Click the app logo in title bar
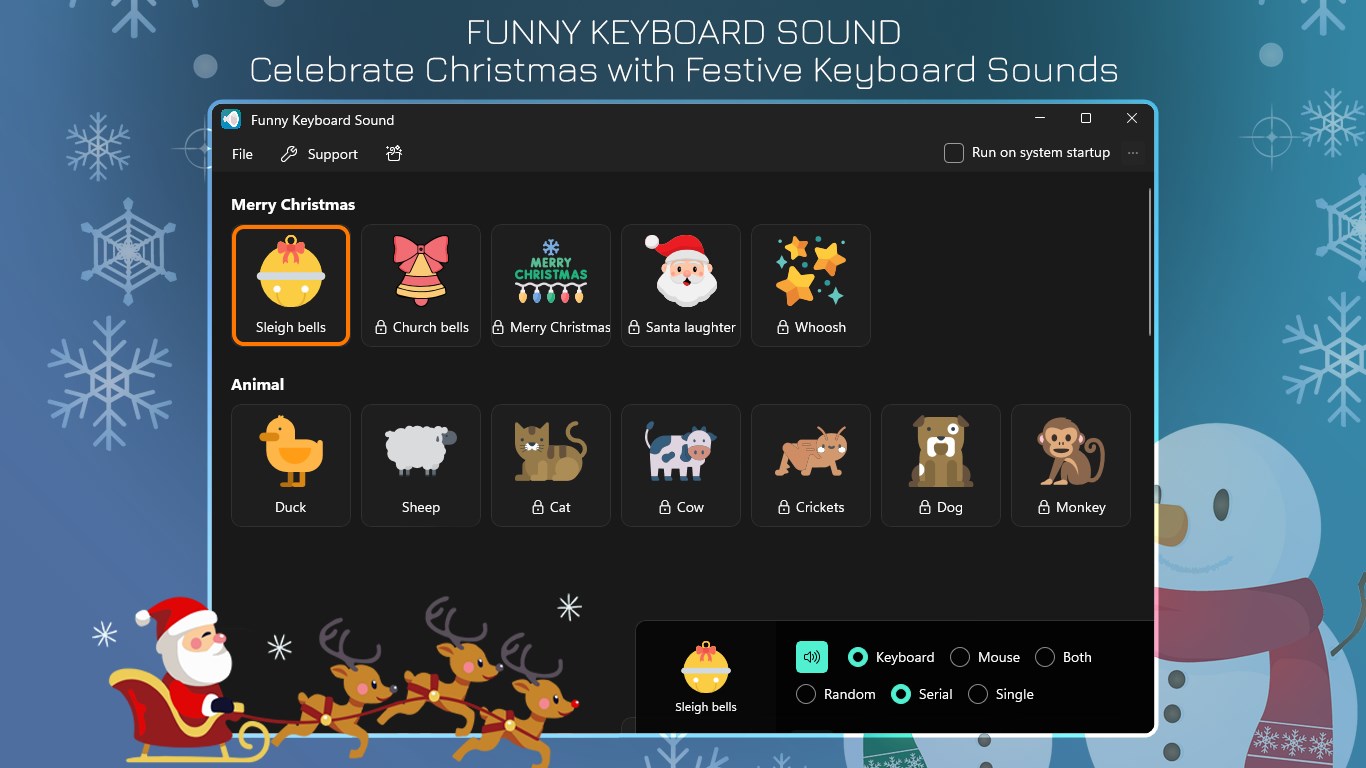 coord(231,119)
